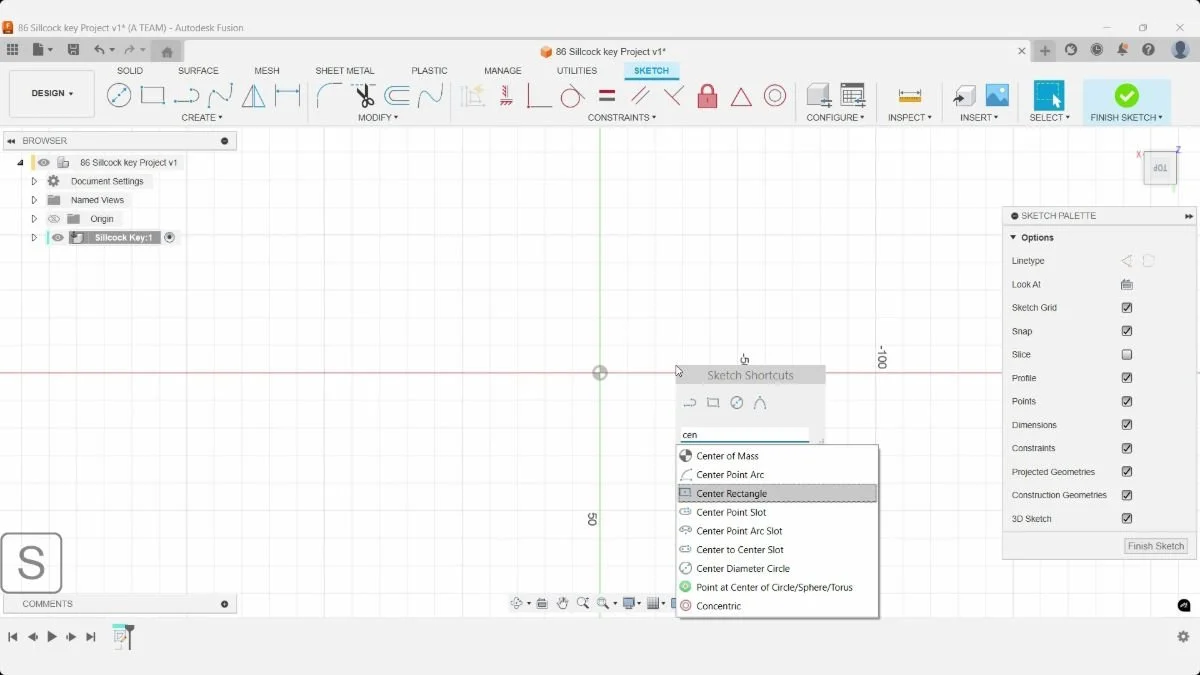Viewport: 1200px width, 675px height.
Task: Apply the Parallel constraint
Action: (640, 96)
